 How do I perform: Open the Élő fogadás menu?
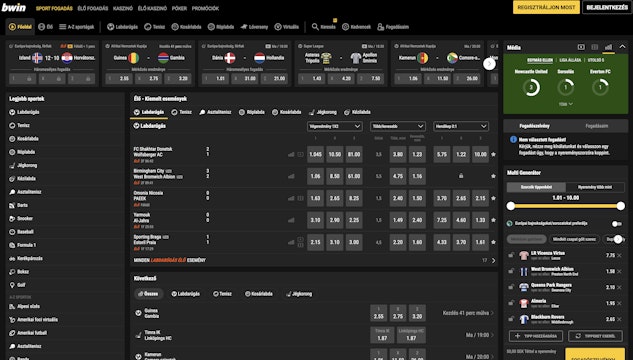[x=92, y=8]
